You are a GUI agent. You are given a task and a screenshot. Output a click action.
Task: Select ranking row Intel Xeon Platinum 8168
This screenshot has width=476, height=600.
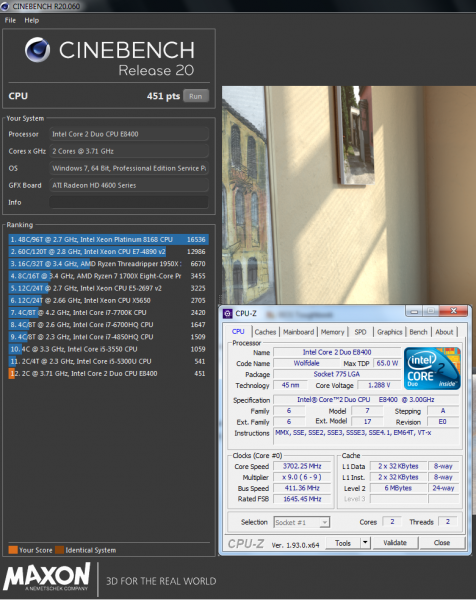(108, 240)
